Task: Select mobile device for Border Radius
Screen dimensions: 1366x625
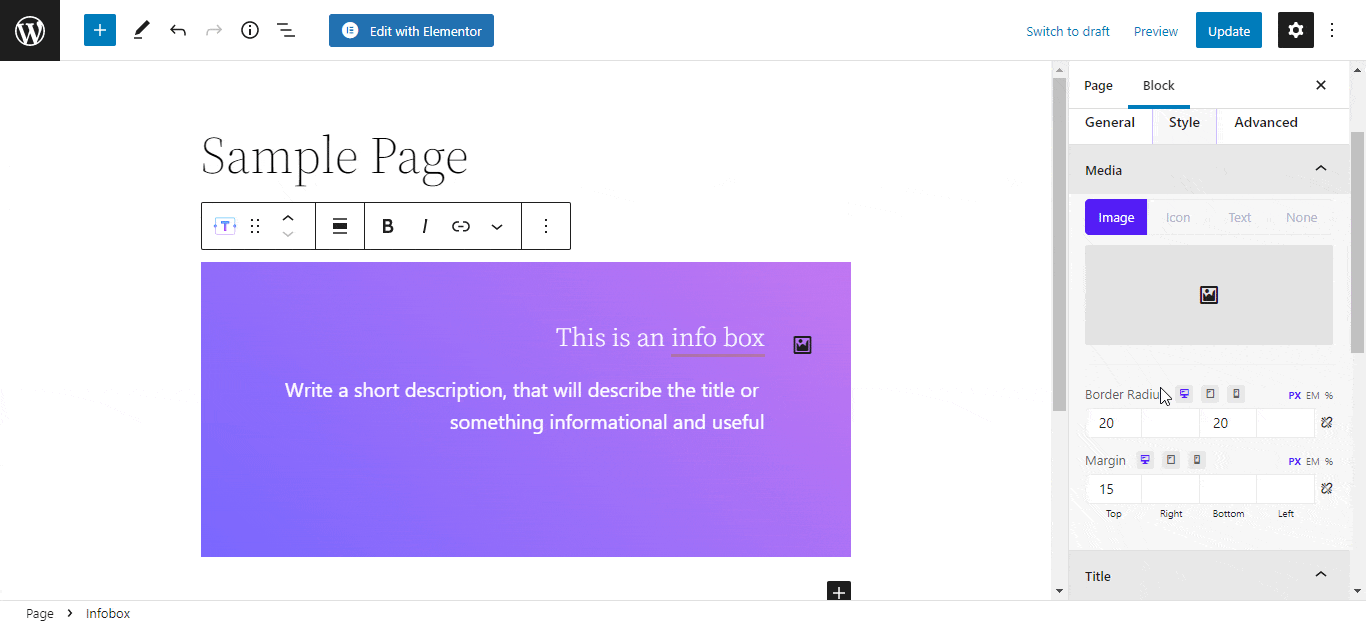Action: point(1236,394)
